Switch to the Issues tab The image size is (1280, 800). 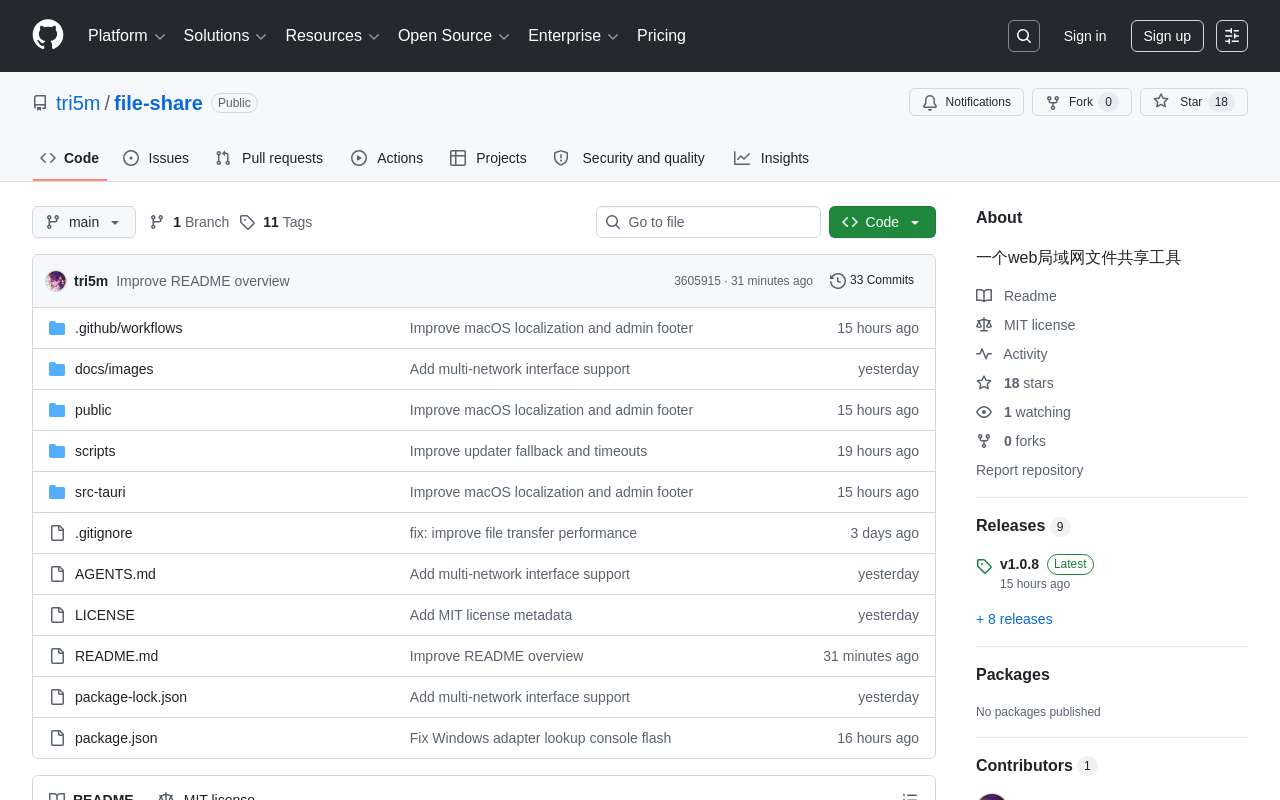156,158
